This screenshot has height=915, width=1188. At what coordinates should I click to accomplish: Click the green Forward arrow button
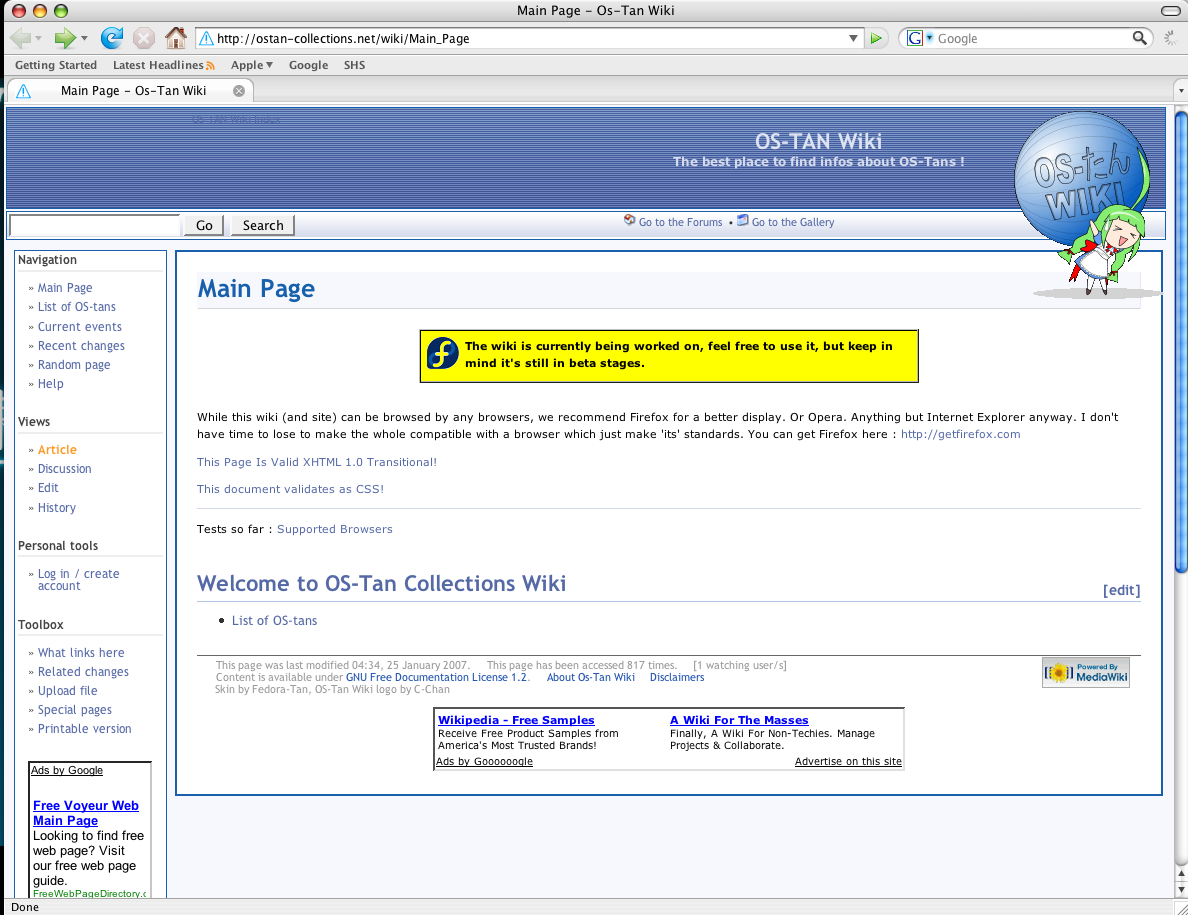pos(65,38)
